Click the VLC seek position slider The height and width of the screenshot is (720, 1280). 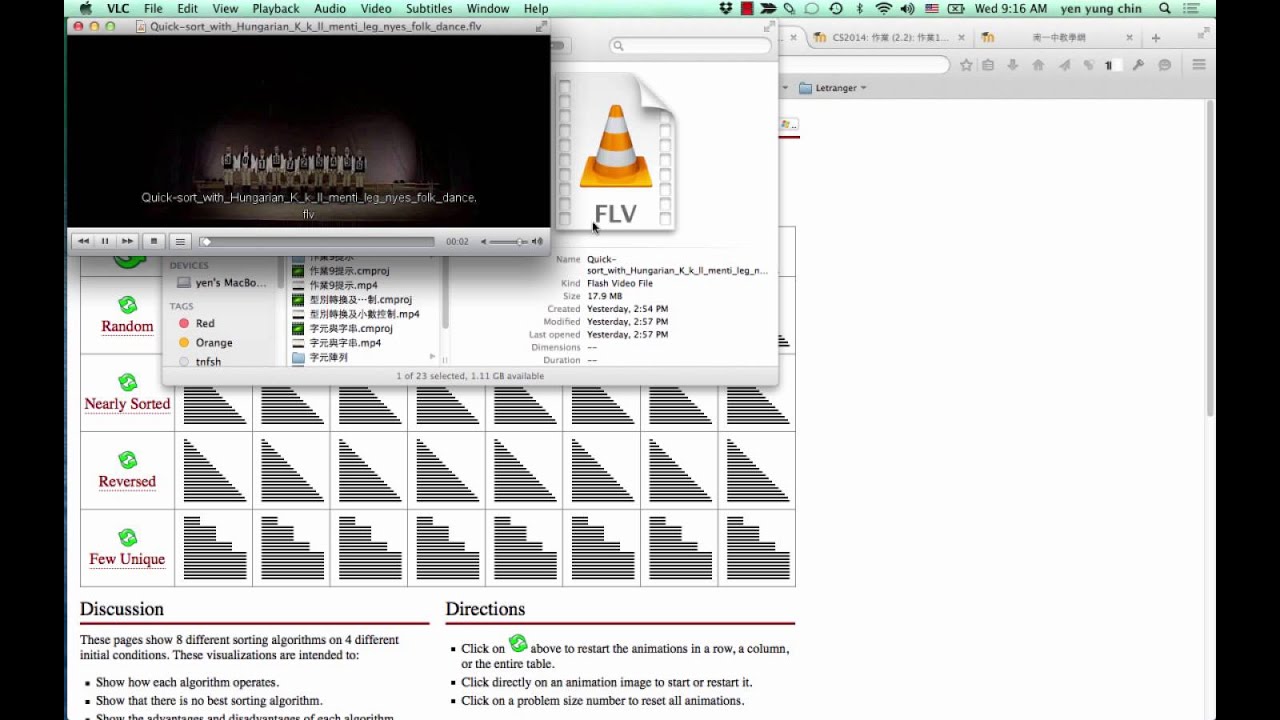point(318,241)
